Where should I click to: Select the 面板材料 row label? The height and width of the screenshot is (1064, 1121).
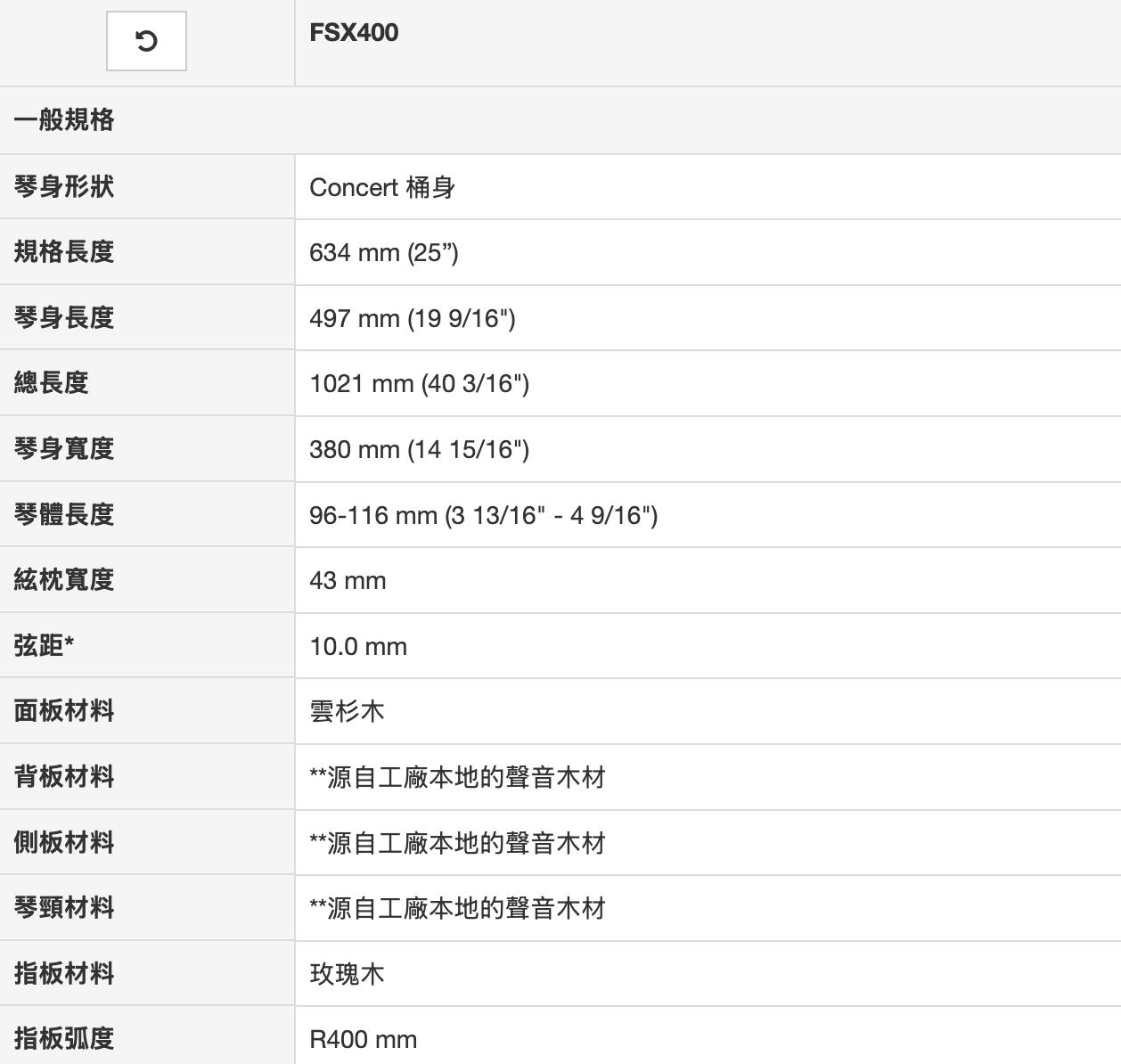pos(64,711)
